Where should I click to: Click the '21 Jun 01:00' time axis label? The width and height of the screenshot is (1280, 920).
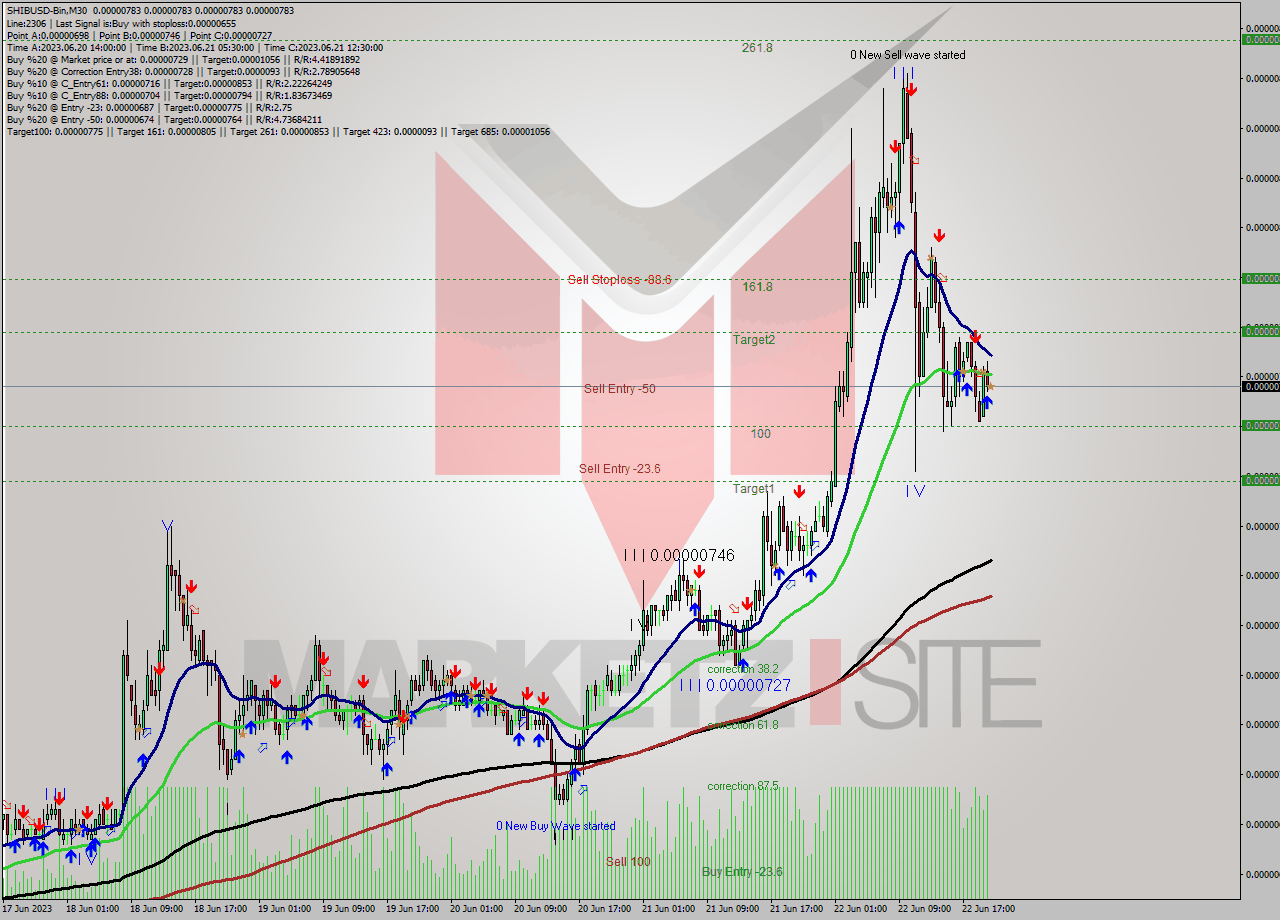click(x=668, y=909)
